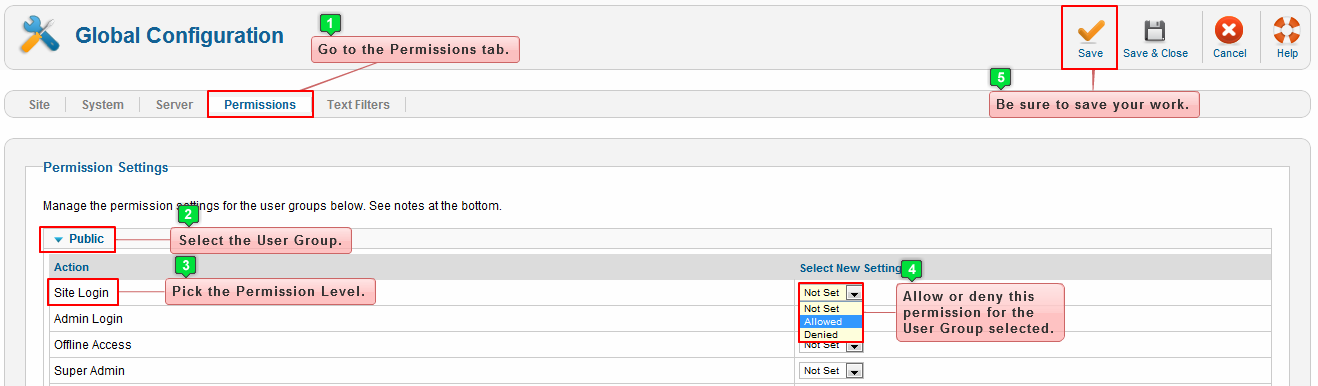This screenshot has height=386, width=1318.
Task: Switch to the Site tab
Action: pos(39,104)
